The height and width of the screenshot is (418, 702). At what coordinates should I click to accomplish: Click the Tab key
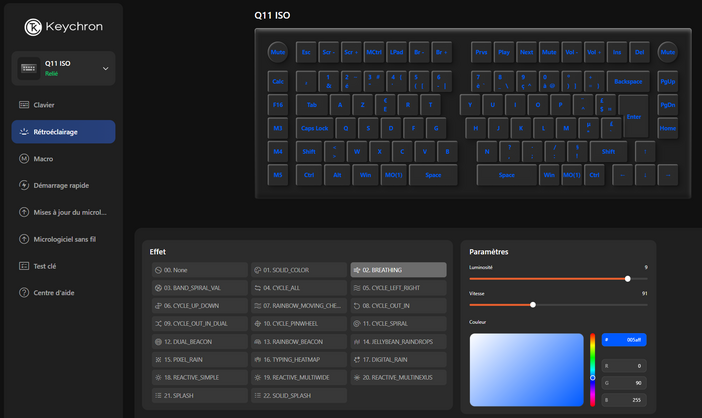(x=312, y=105)
